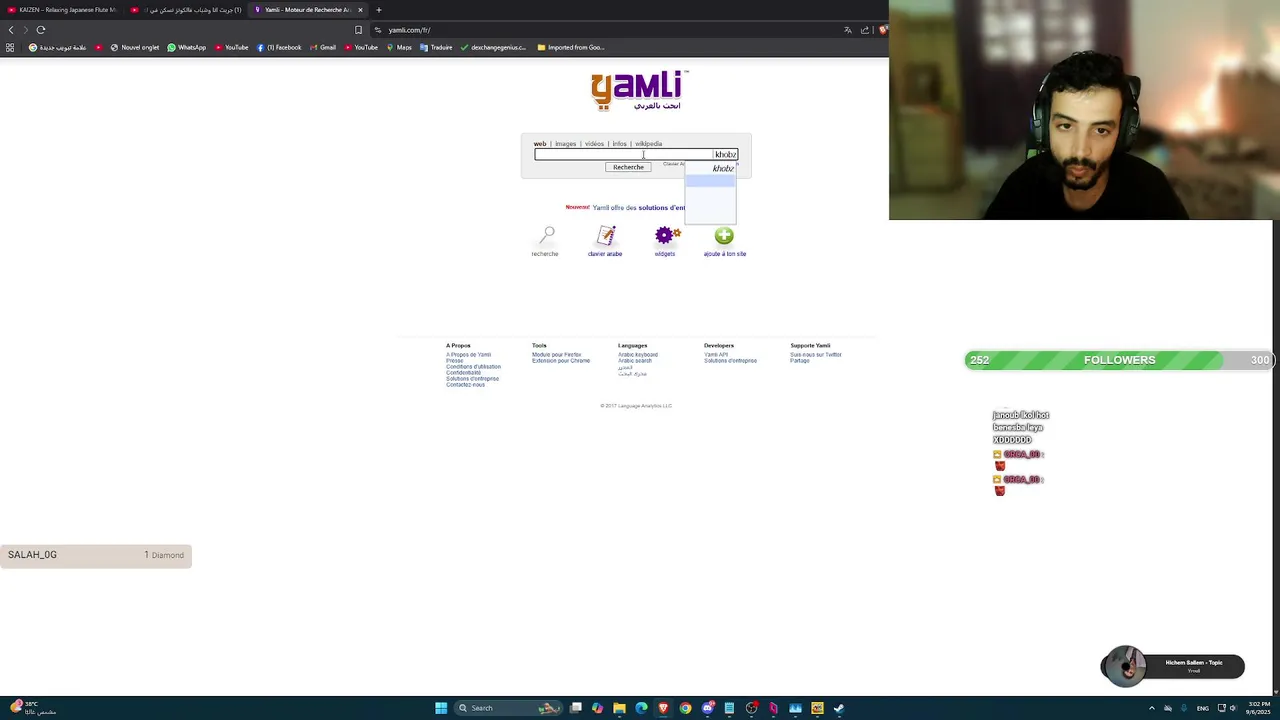This screenshot has width=1280, height=720.
Task: Open the clock showing 3:02 PM
Action: pyautogui.click(x=1256, y=708)
